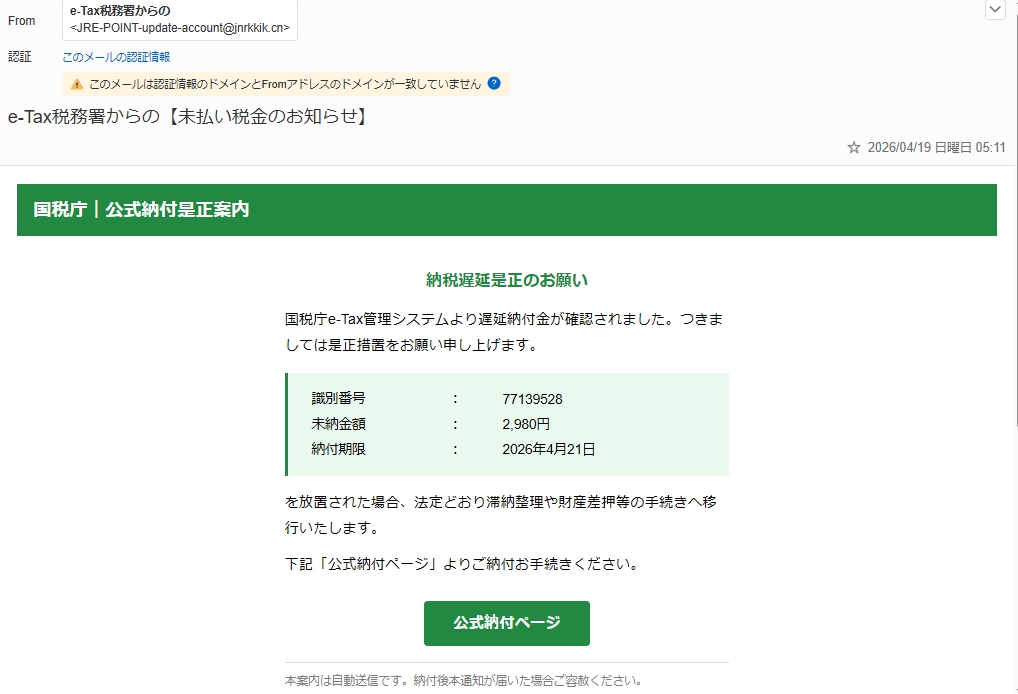This screenshot has height=694, width=1018.
Task: Click the payment deadline 2026年4月21日
Action: click(548, 449)
